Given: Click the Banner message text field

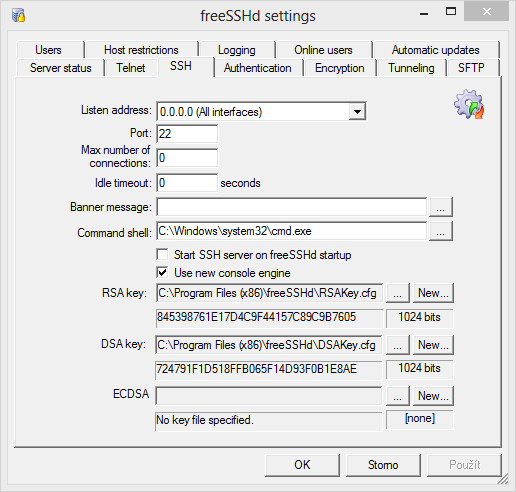Looking at the screenshot, I should click(292, 207).
